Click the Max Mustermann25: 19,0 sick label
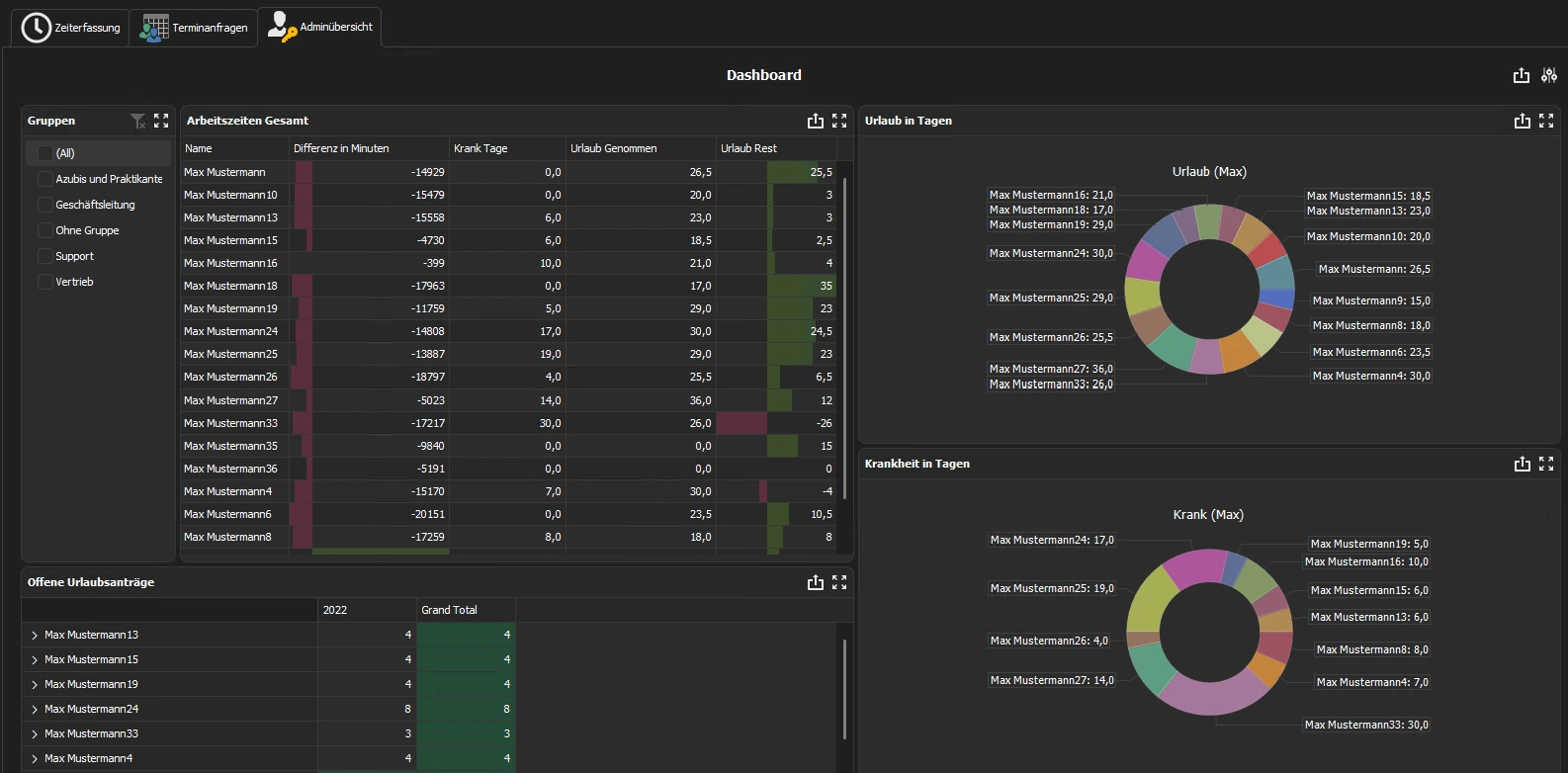The image size is (1568, 773). point(1052,588)
